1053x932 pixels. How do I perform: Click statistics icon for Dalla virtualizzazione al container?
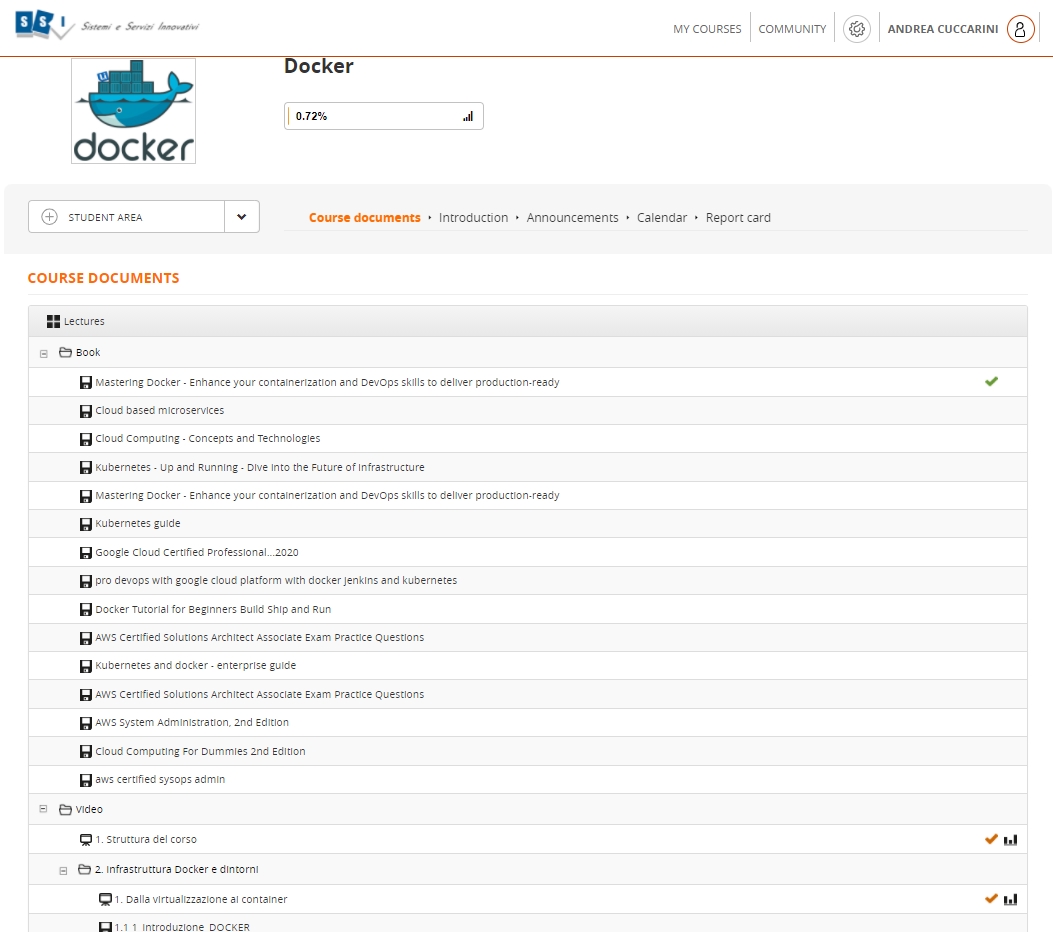point(1010,900)
